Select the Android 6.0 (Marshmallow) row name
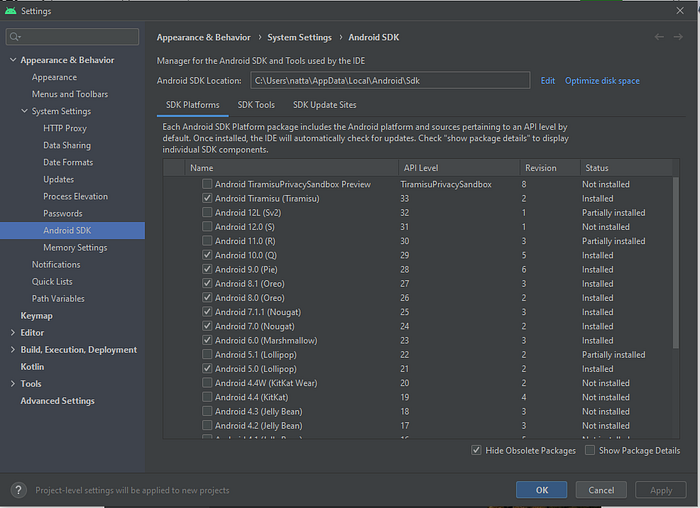 (266, 341)
